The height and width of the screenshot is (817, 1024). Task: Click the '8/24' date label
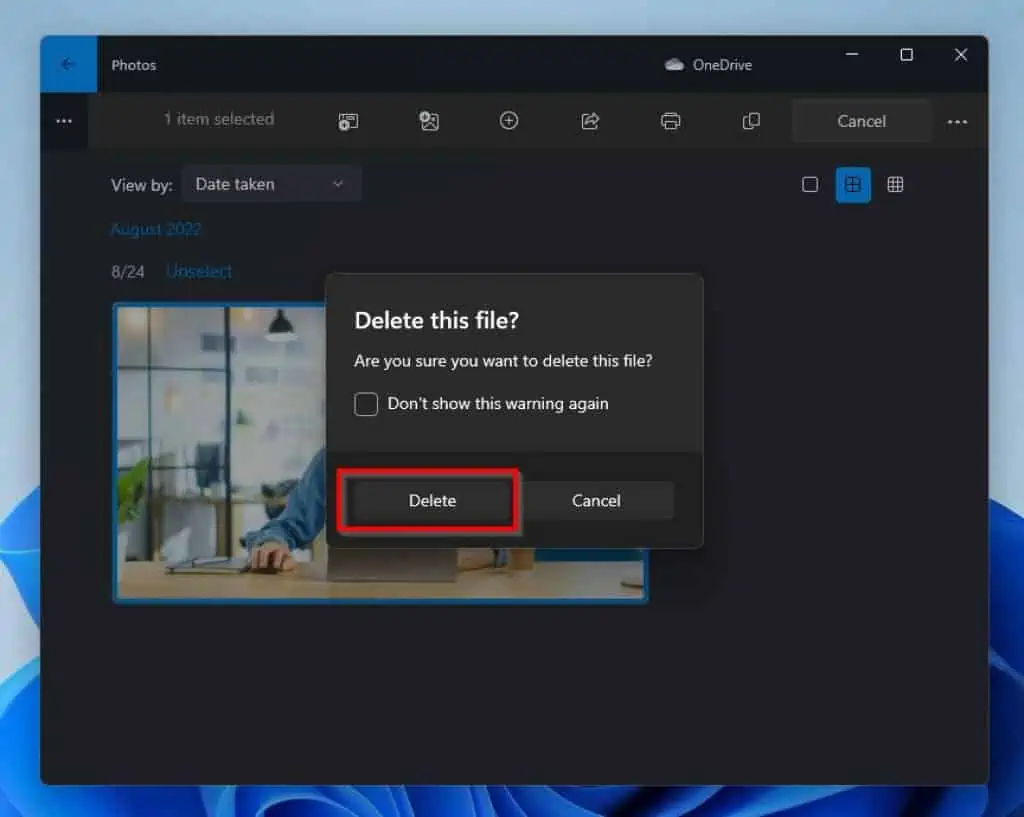128,272
